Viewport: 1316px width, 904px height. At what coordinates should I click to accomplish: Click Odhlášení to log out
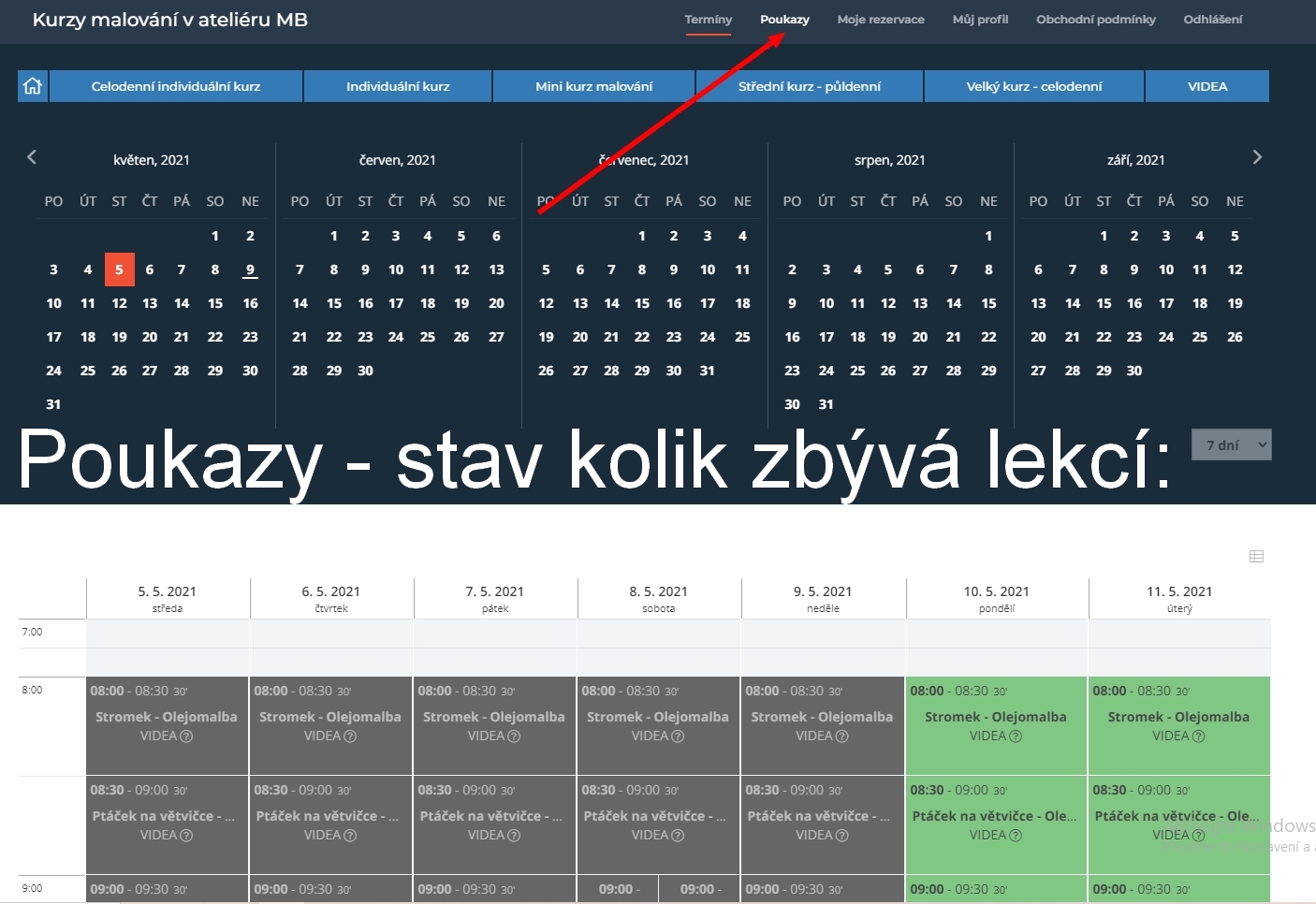coord(1212,20)
